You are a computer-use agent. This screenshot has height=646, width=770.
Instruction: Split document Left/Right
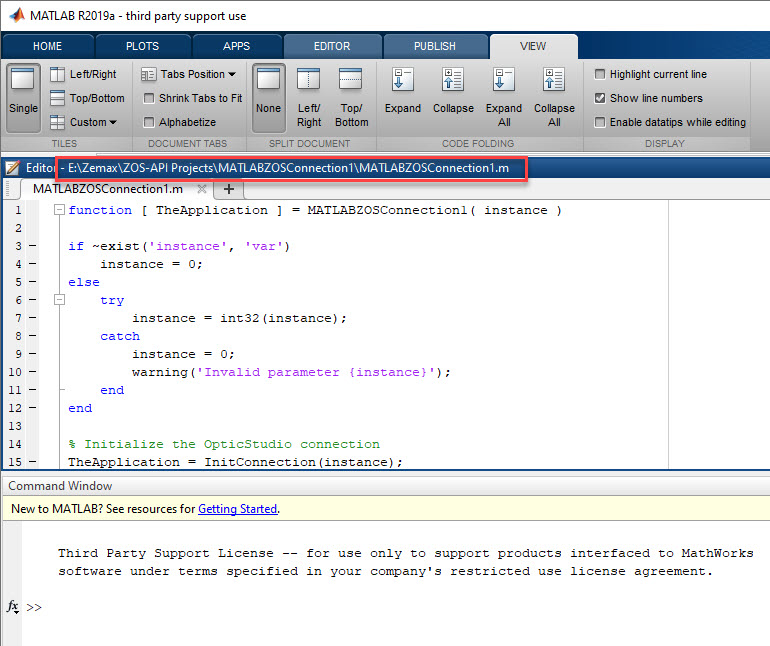pos(309,96)
